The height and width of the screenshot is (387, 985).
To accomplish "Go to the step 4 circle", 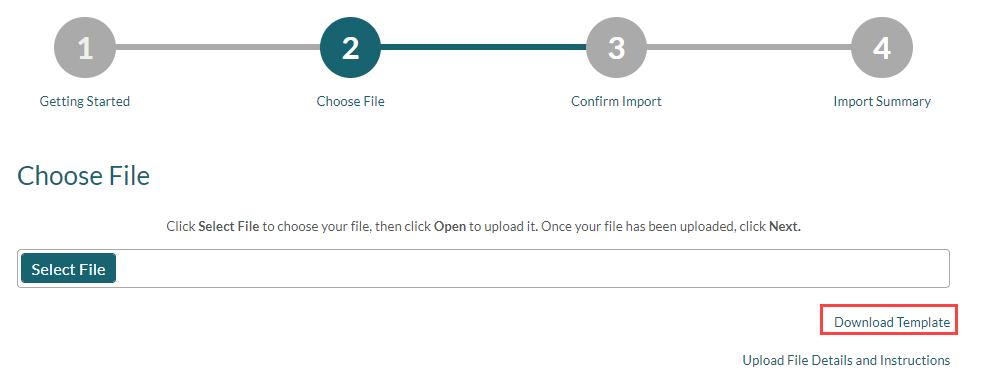I will [x=882, y=48].
